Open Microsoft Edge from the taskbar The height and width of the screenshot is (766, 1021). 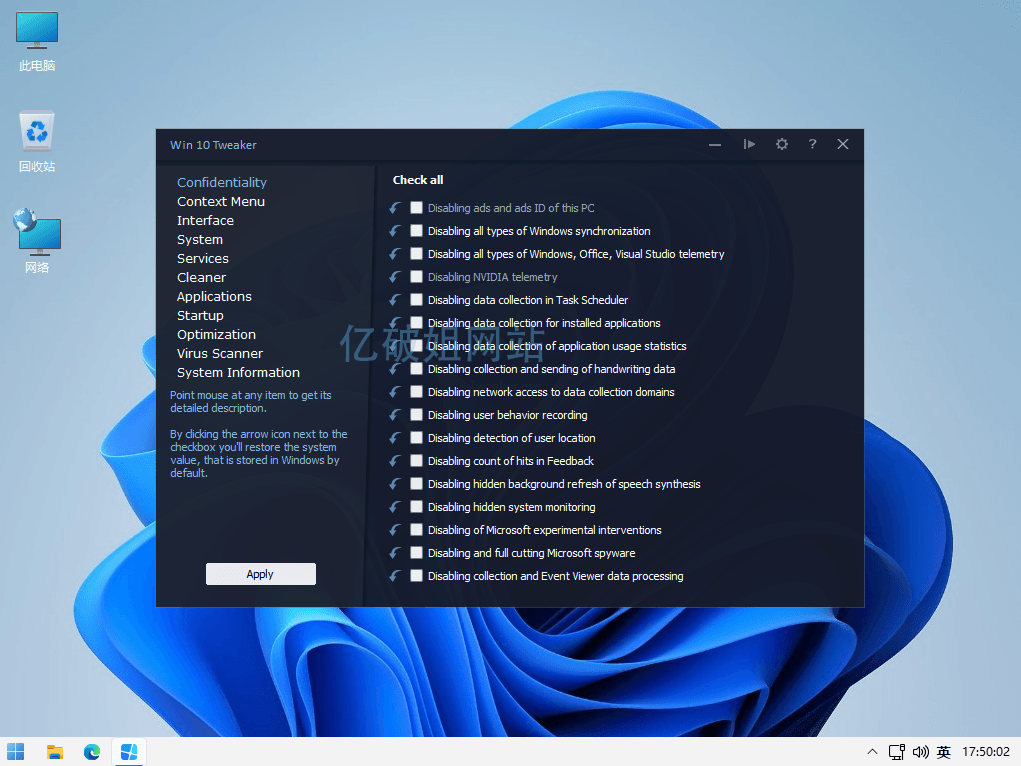tap(92, 752)
